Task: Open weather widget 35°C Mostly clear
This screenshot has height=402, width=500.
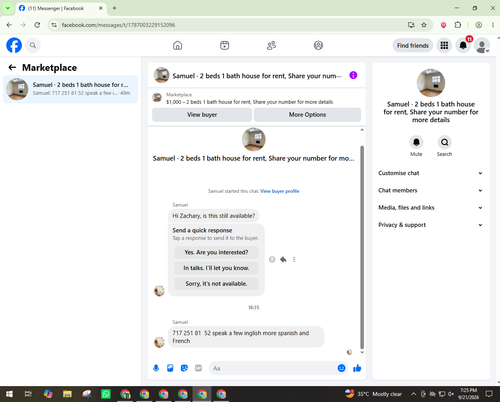Action: coord(373,394)
